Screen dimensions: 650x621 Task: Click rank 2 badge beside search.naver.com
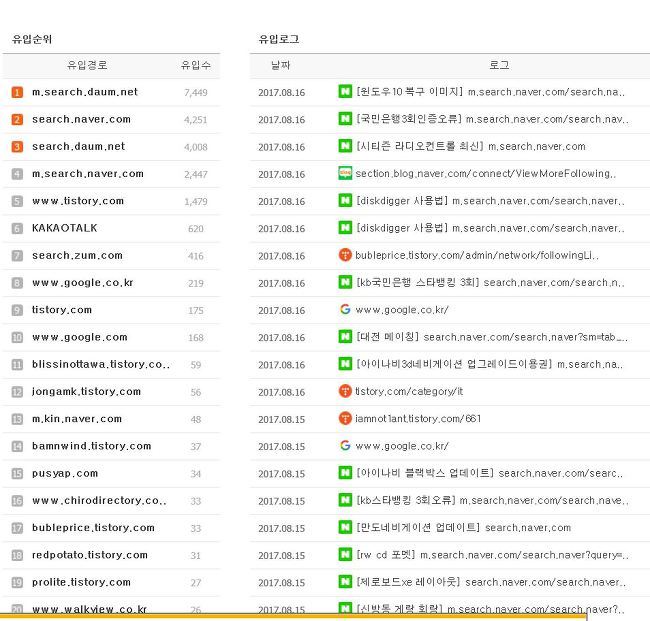pyautogui.click(x=17, y=119)
